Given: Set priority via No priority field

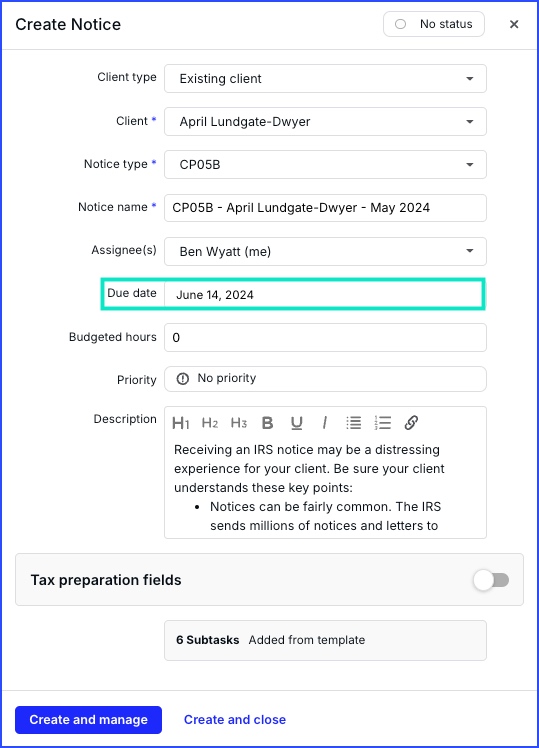Looking at the screenshot, I should pos(325,379).
